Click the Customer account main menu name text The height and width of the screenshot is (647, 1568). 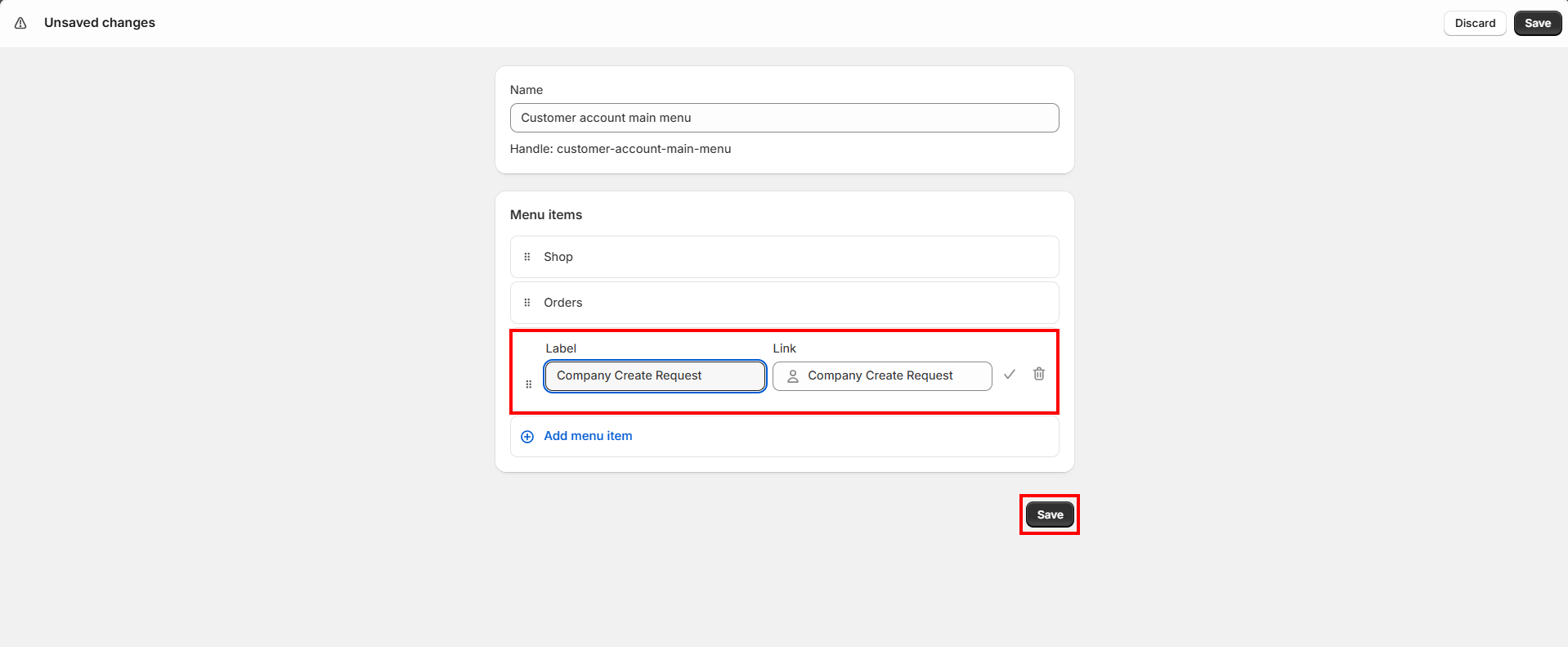[607, 117]
